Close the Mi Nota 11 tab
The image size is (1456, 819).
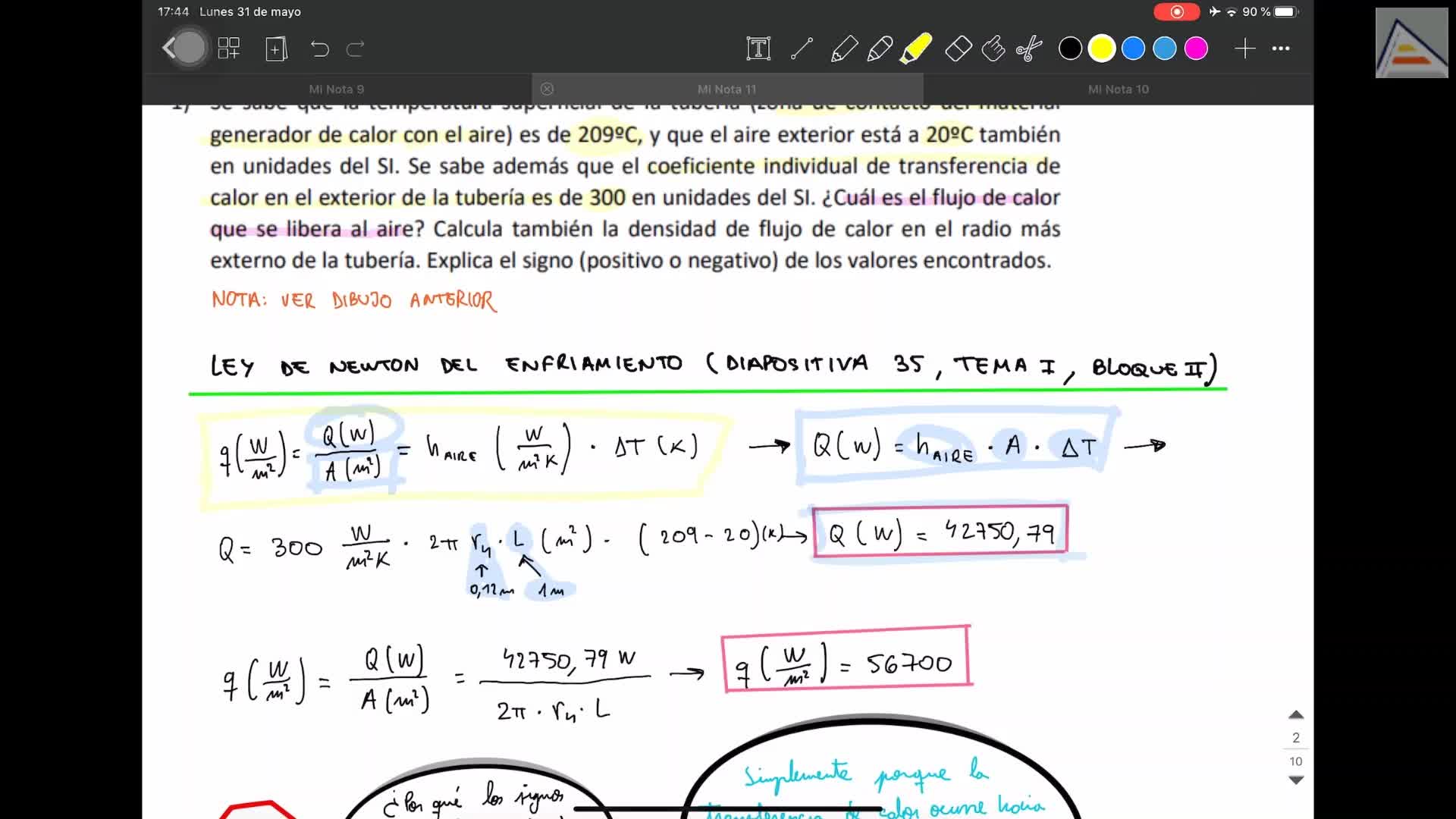(547, 89)
